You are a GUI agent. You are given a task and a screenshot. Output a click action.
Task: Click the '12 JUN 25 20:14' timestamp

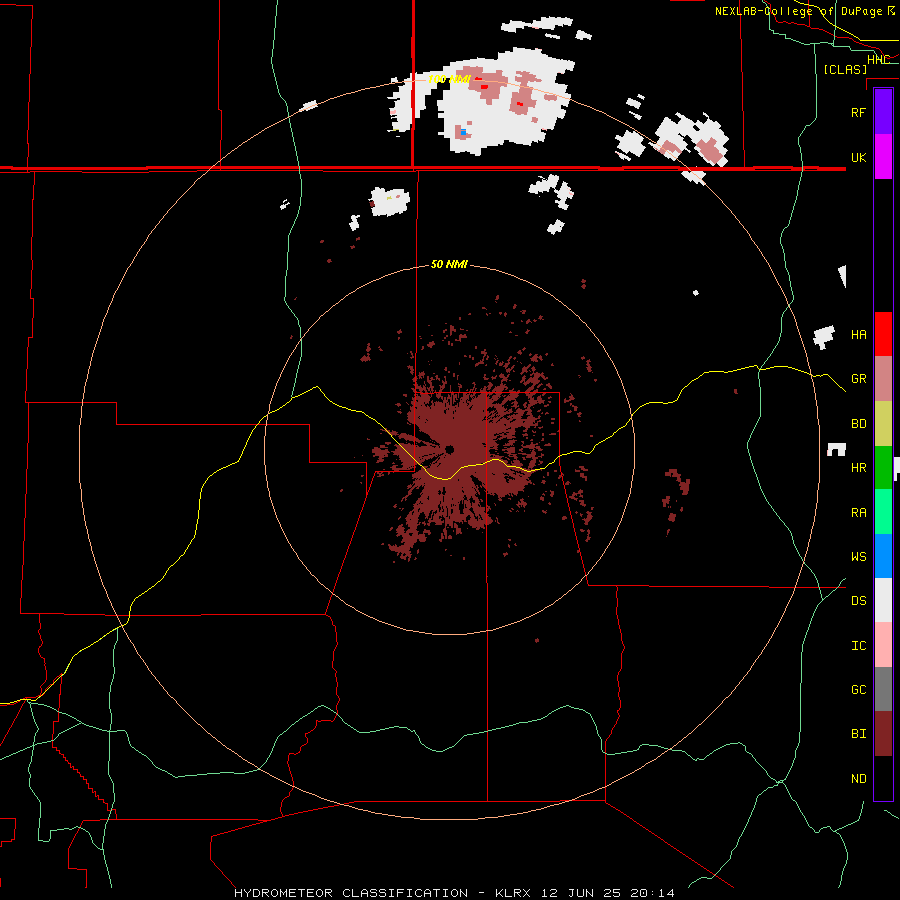click(x=608, y=893)
